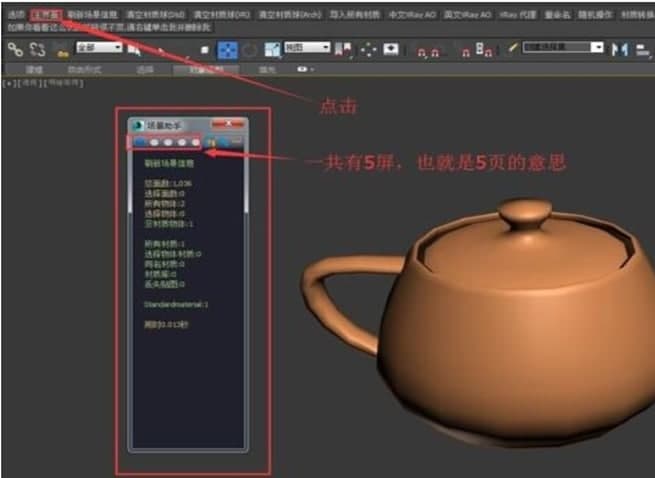The width and height of the screenshot is (655, 478).
Task: Click the 中文VRay AO menu item
Action: click(x=412, y=15)
